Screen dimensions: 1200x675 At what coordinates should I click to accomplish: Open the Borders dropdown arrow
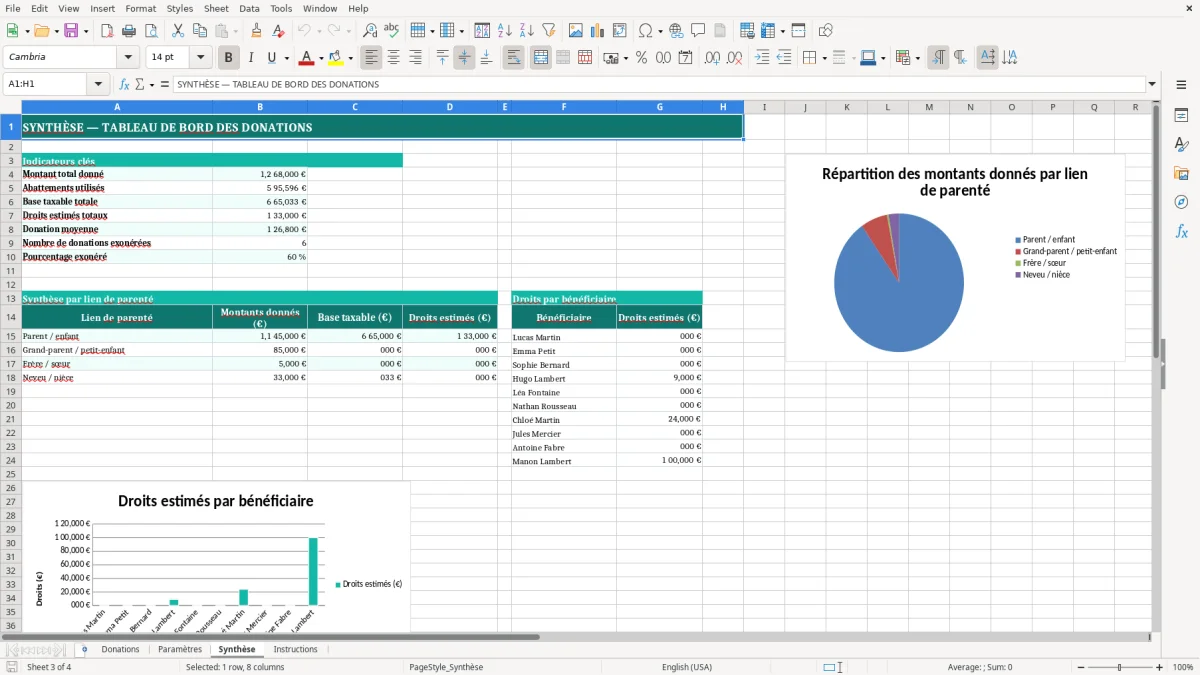(825, 58)
